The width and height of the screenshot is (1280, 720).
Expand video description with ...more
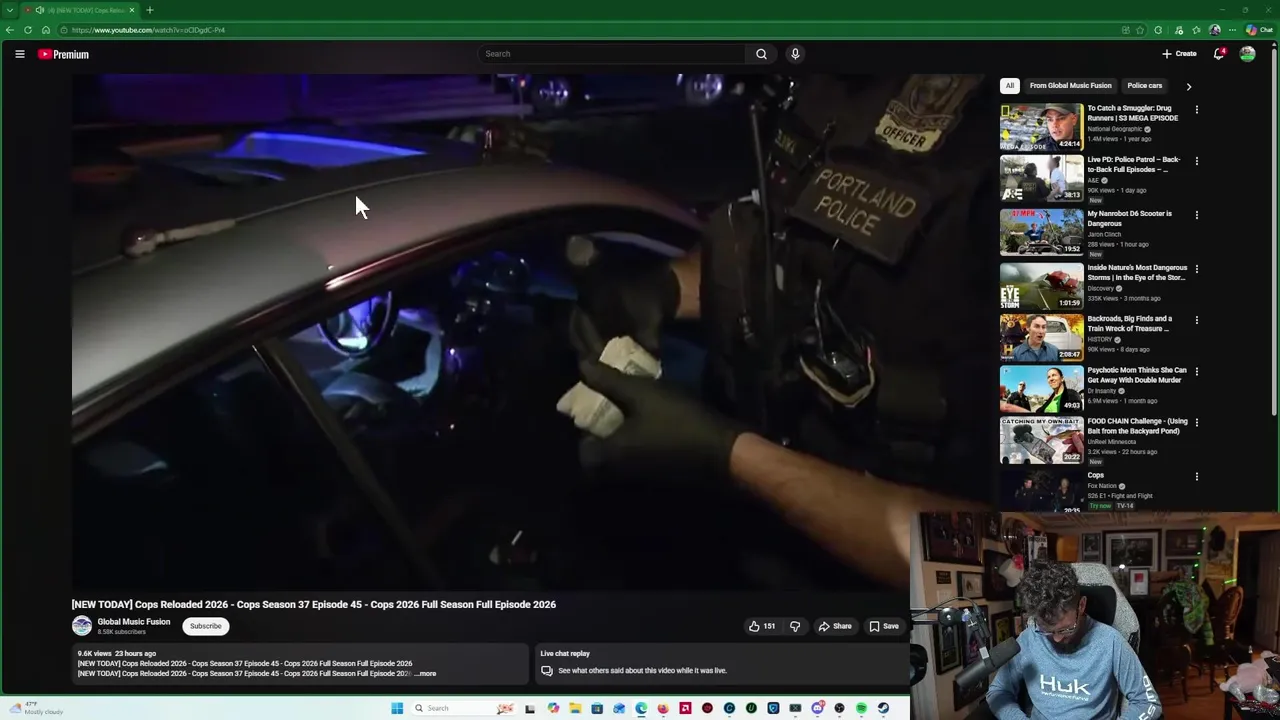(x=426, y=674)
